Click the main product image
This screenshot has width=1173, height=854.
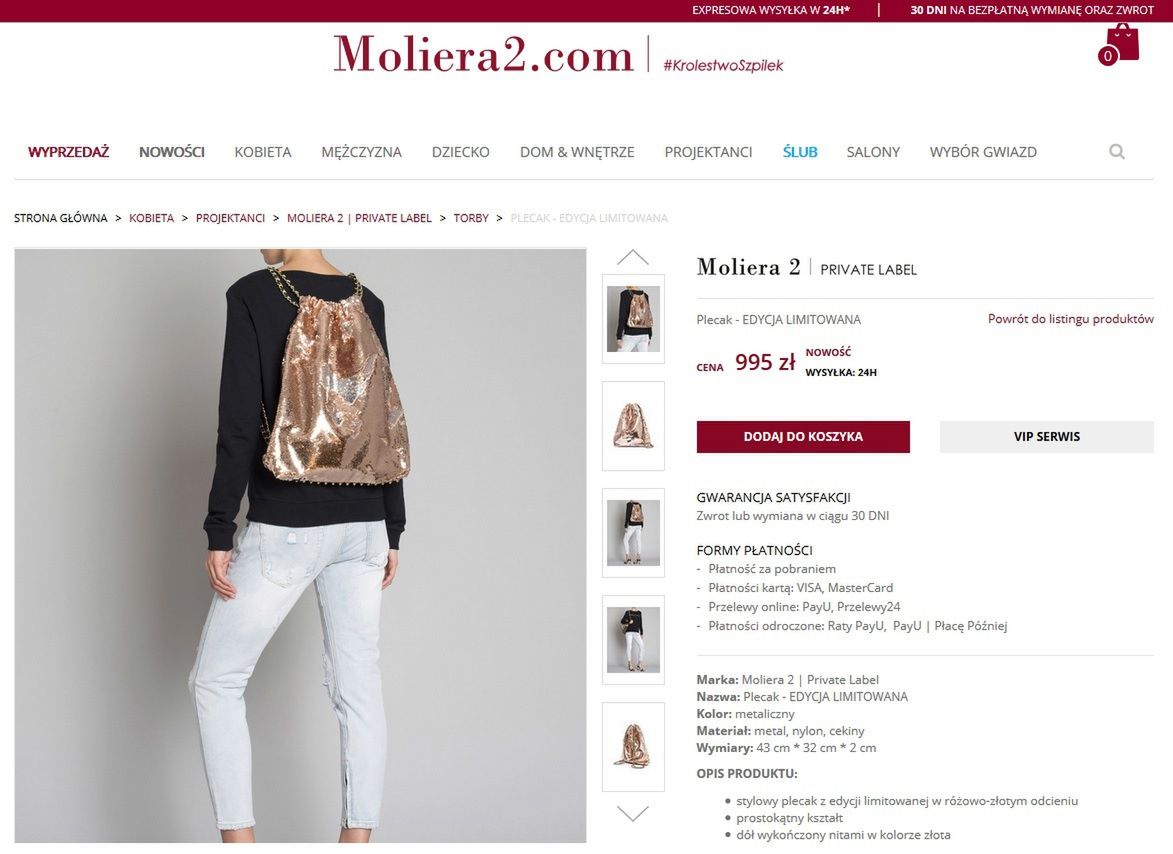300,546
